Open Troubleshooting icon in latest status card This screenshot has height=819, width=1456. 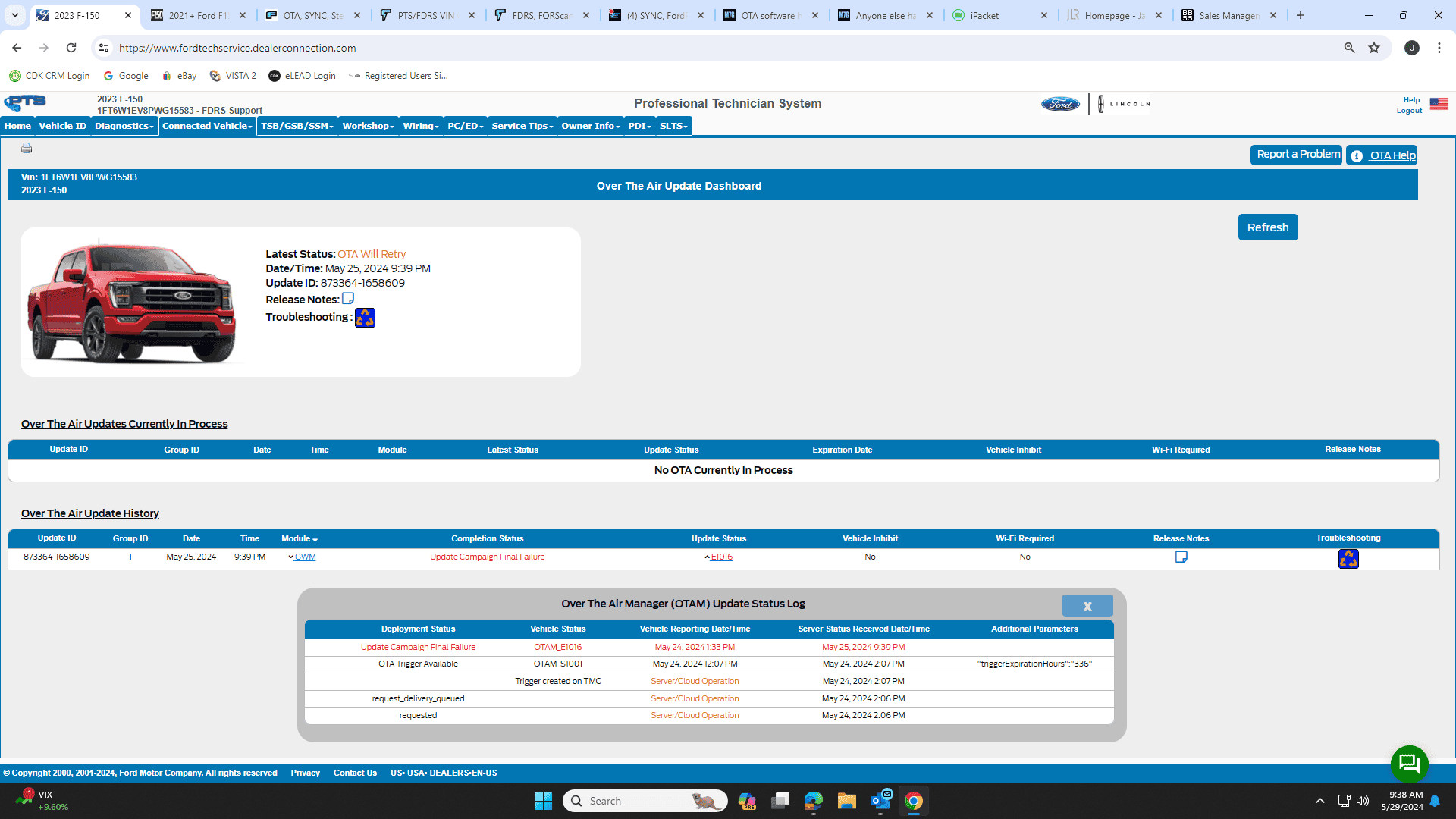pos(365,318)
